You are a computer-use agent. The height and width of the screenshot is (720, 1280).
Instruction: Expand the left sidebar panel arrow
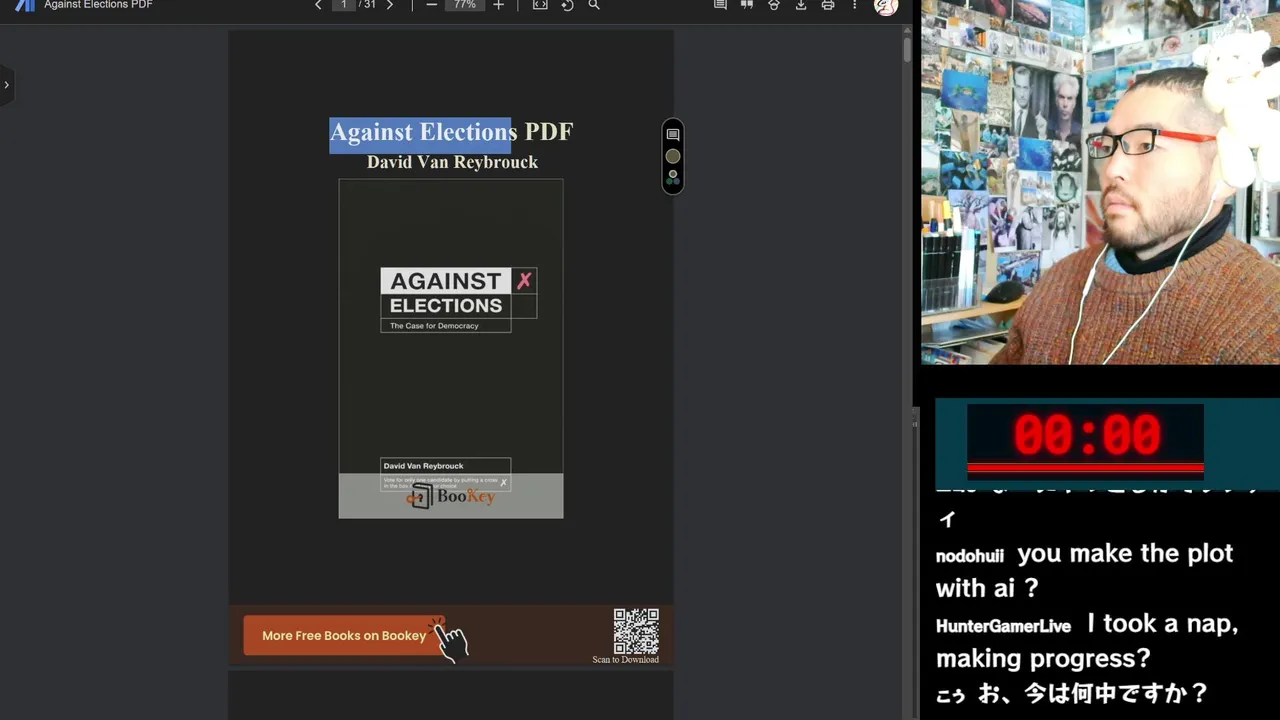6,85
